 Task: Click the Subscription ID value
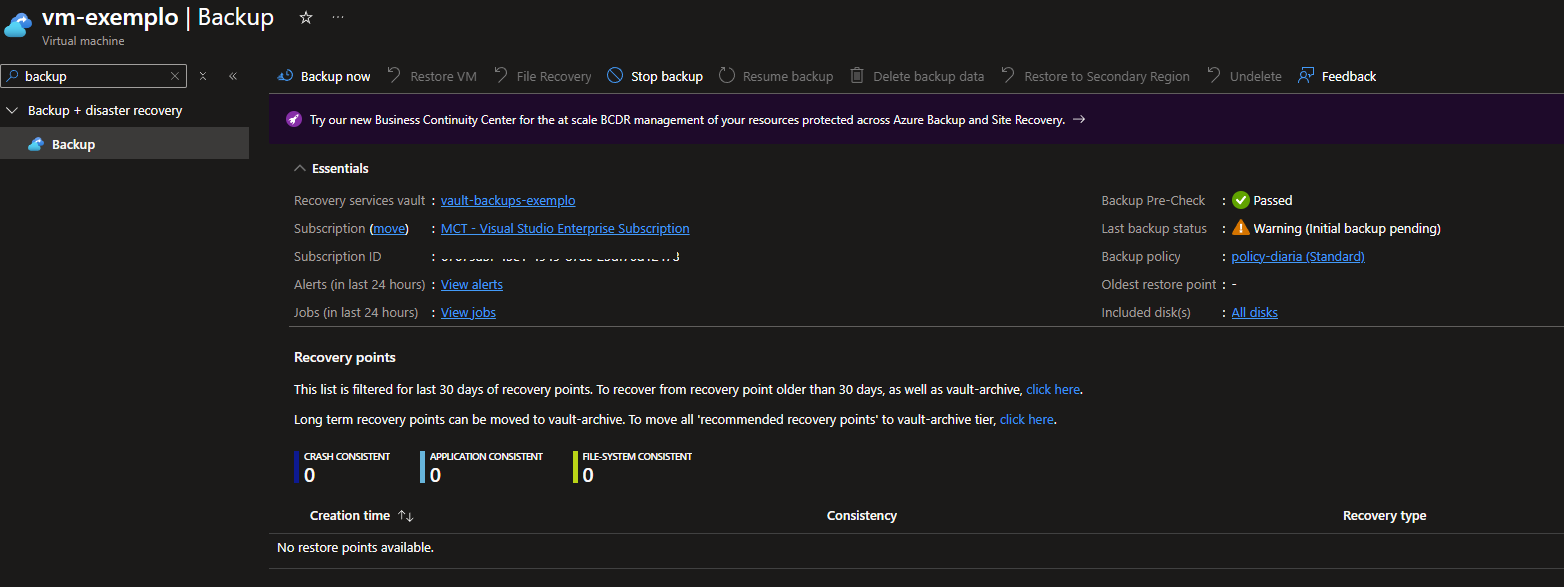pyautogui.click(x=560, y=257)
